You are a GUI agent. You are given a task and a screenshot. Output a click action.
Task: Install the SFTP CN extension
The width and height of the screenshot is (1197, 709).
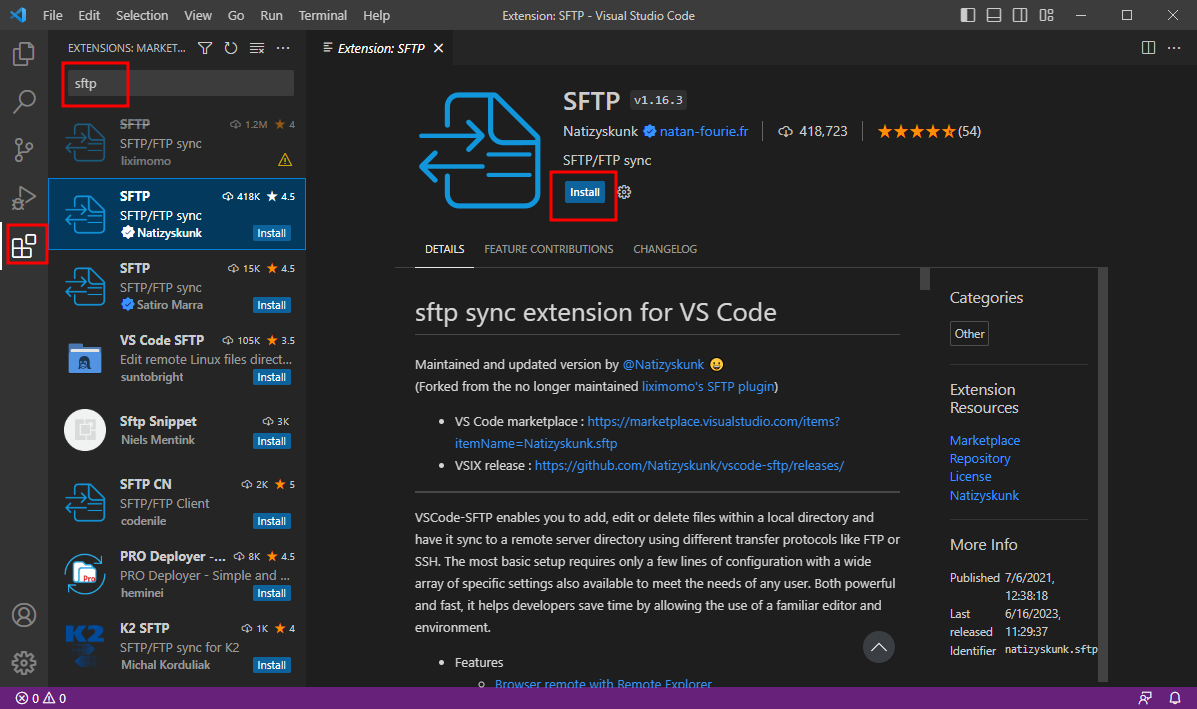point(272,521)
